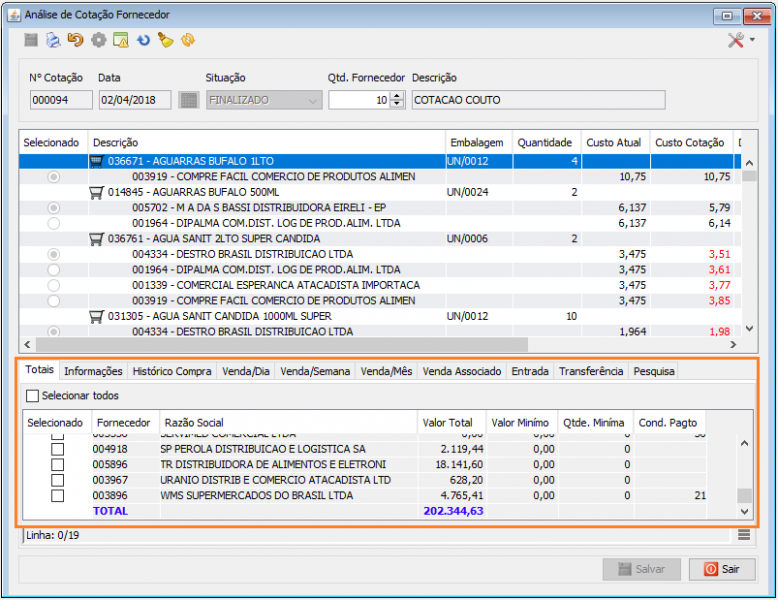Image resolution: width=778 pixels, height=600 pixels.
Task: Click the Custo Cotação column header
Action: pos(689,143)
